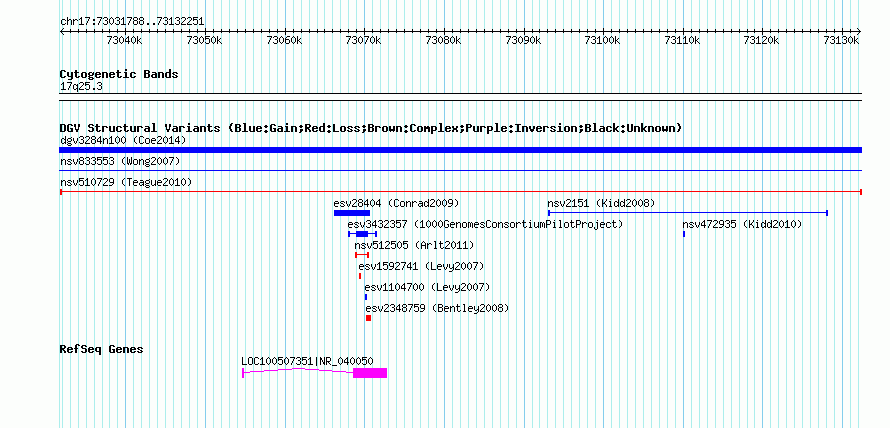Click the 73070k ruler tick label
The image size is (890, 428).
click(x=364, y=40)
